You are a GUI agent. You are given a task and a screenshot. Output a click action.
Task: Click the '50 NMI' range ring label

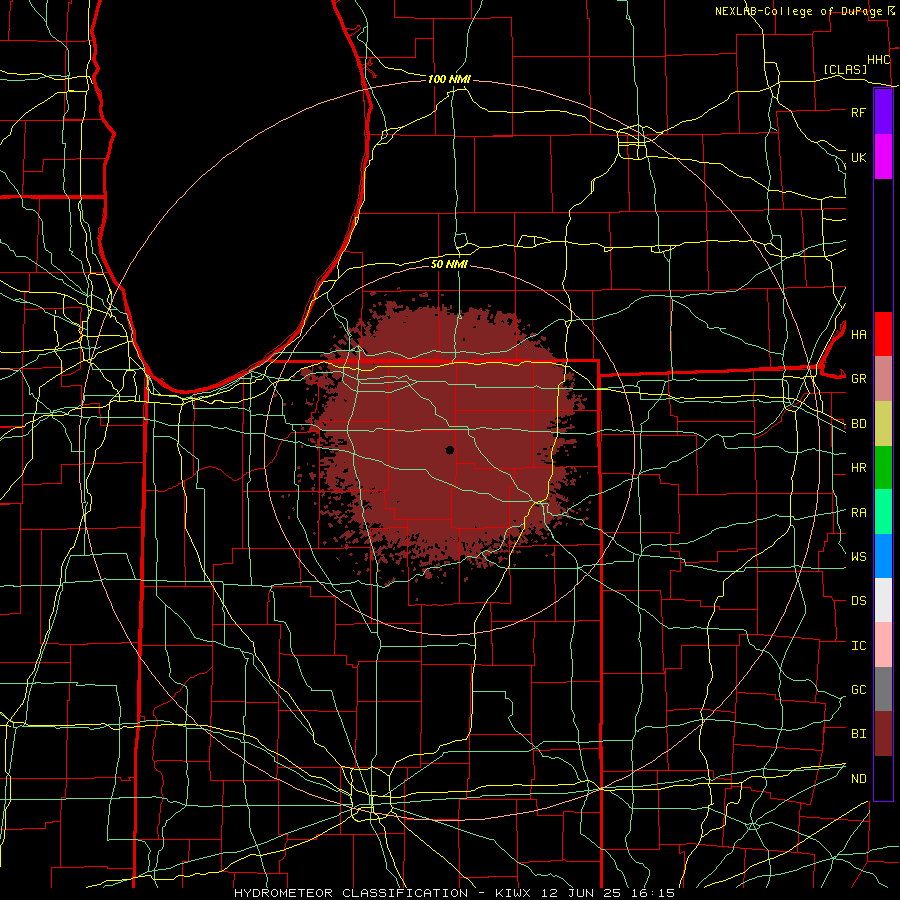[x=449, y=264]
